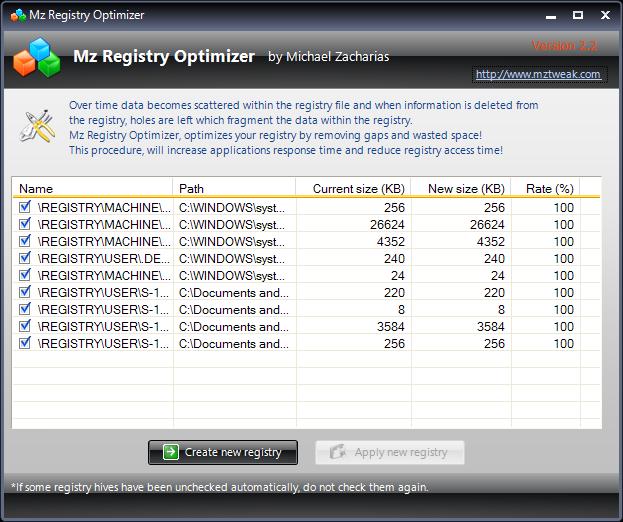Maximize the Mz Registry Optimizer window

tap(578, 15)
